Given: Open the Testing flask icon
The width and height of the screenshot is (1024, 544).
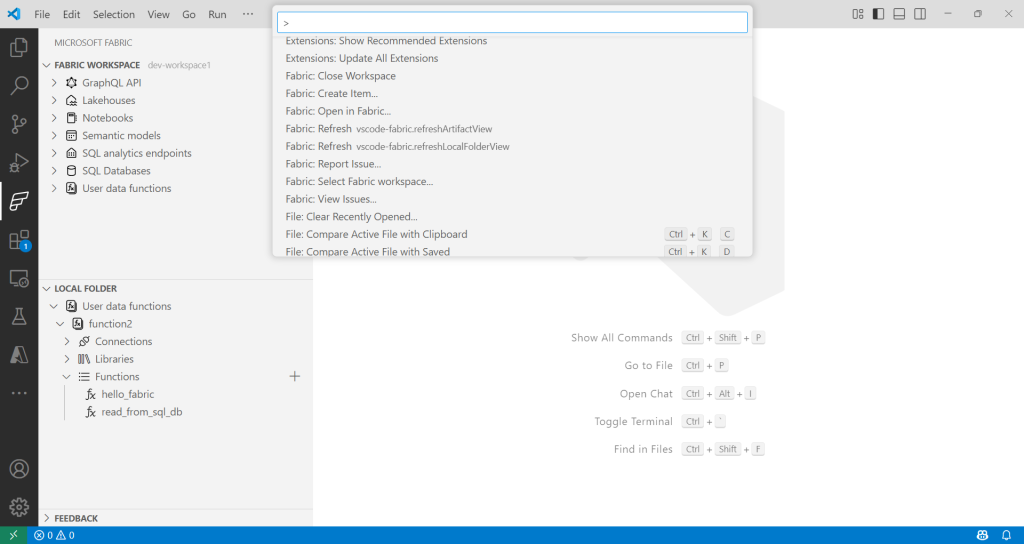Looking at the screenshot, I should pos(18,317).
